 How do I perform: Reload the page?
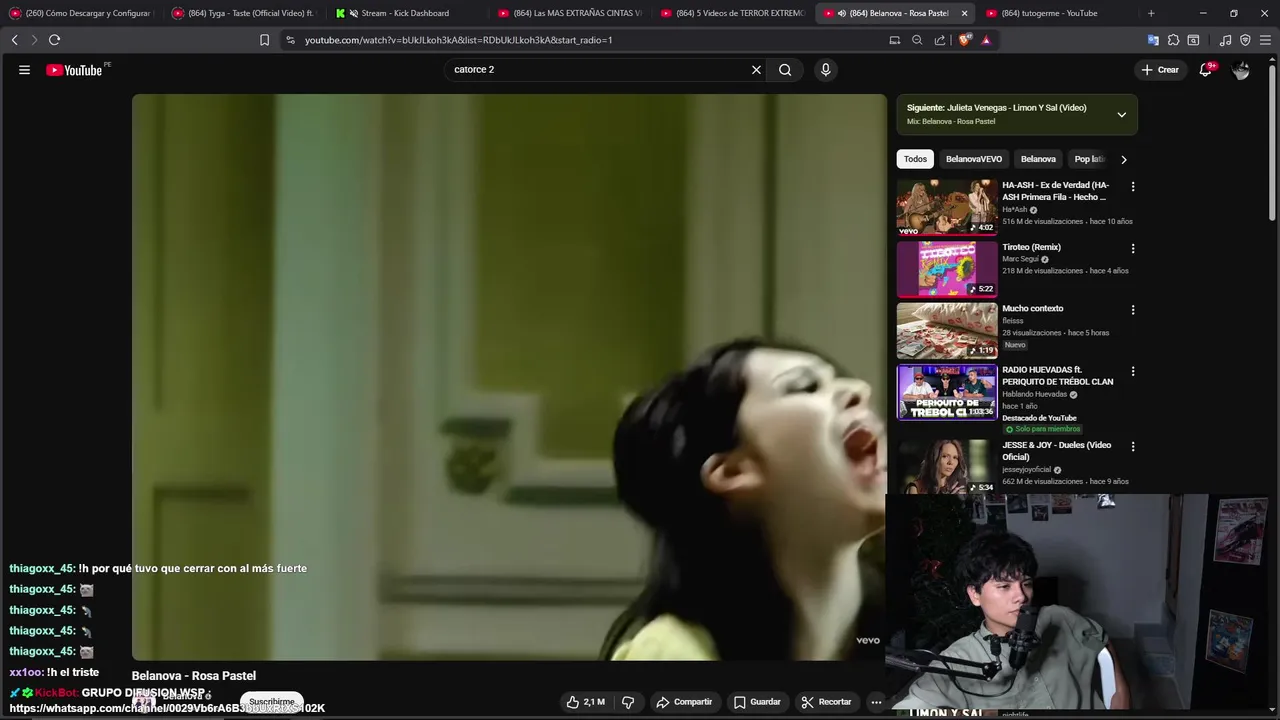point(54,40)
